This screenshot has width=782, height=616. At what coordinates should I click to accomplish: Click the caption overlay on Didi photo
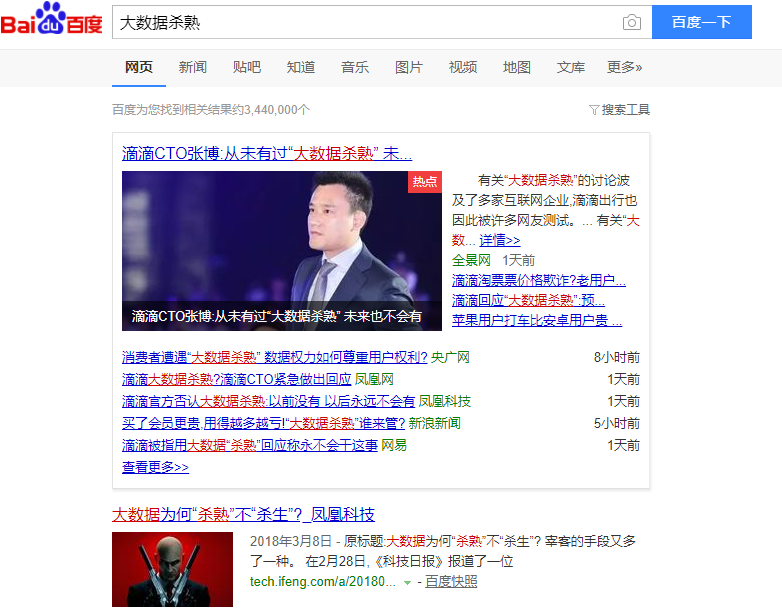(x=282, y=316)
